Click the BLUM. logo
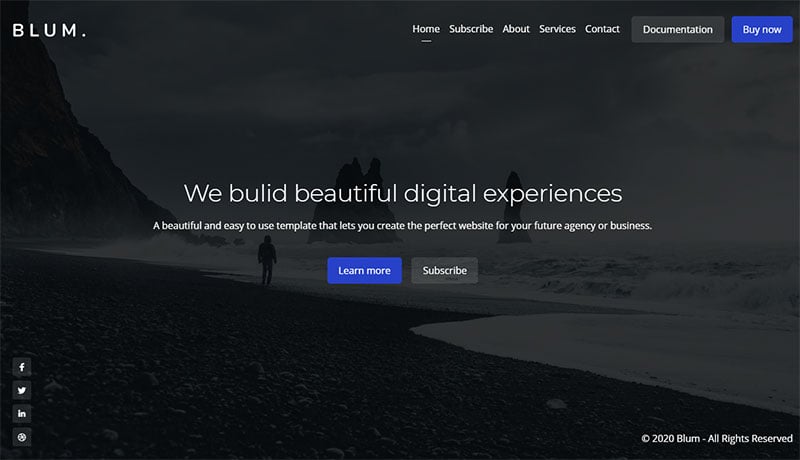 49,31
